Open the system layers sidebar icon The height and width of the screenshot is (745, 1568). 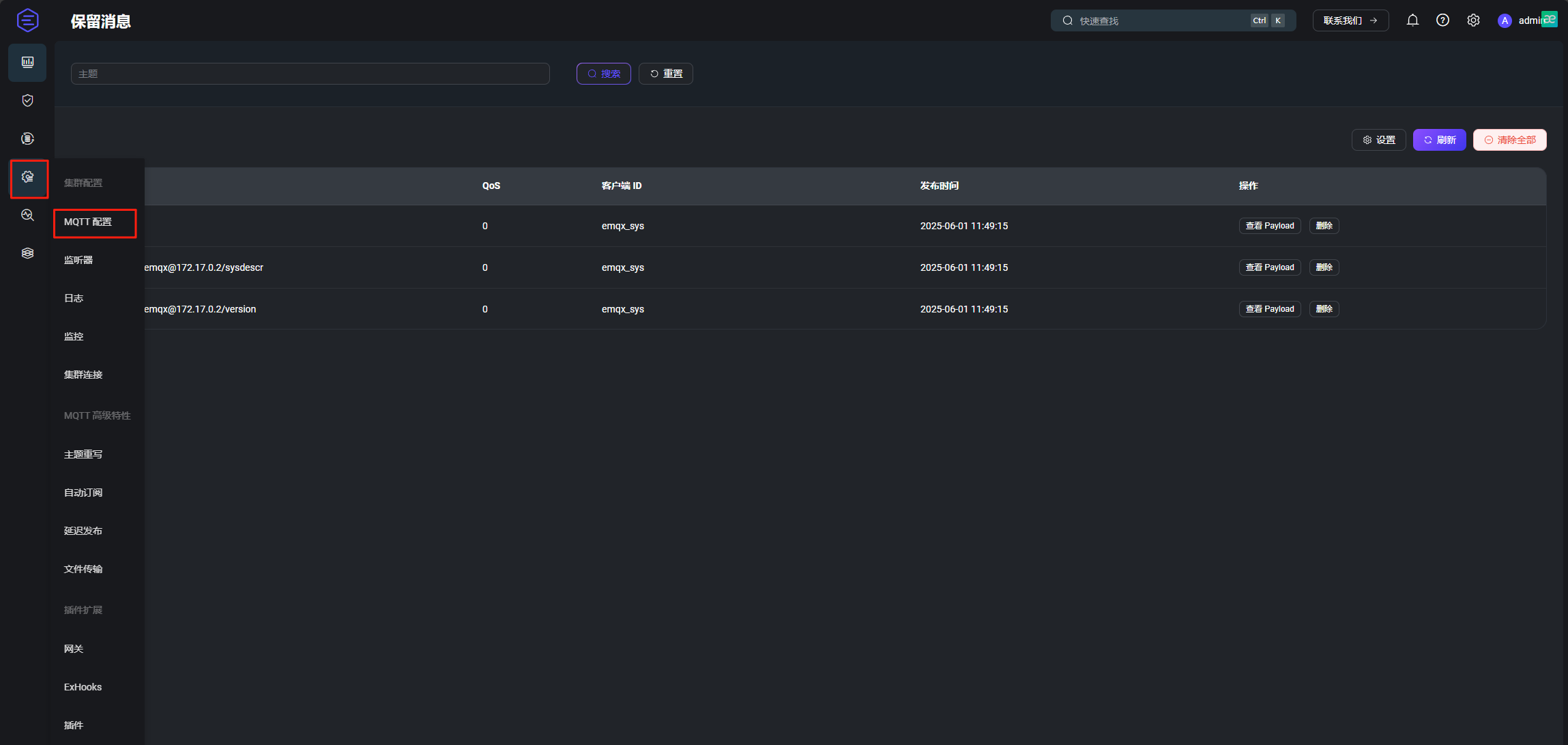pos(27,253)
